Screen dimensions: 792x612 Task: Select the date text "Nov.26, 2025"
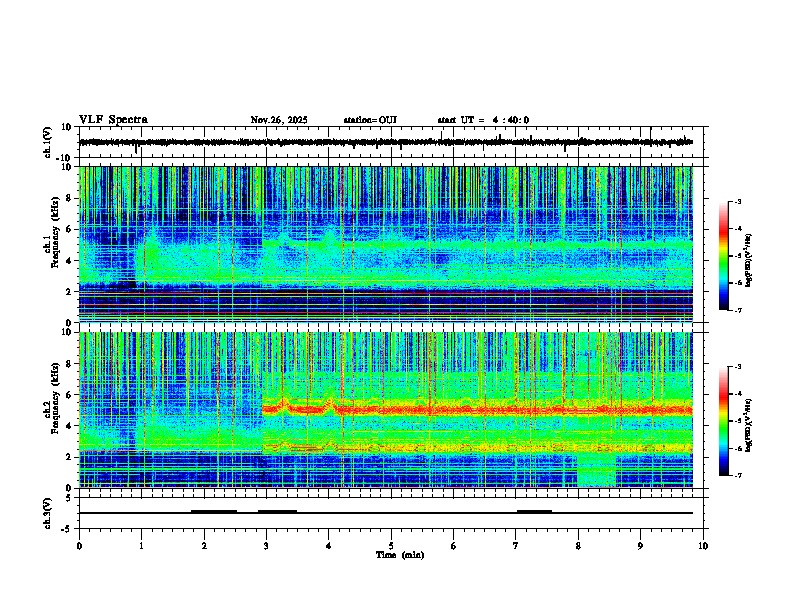(279, 120)
